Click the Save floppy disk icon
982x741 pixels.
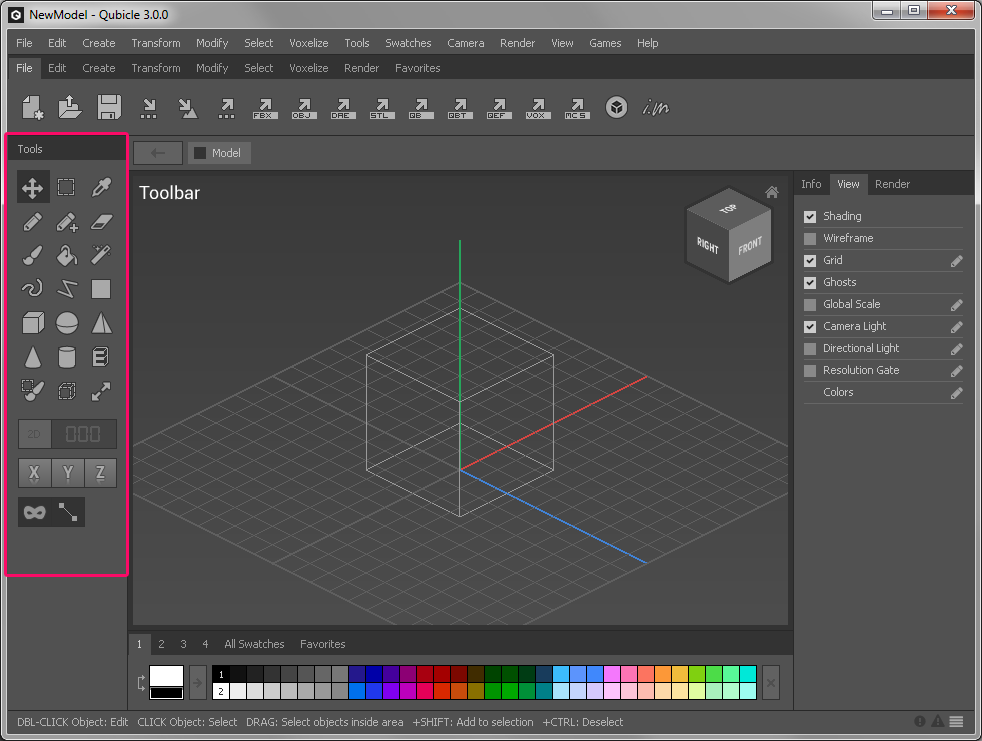click(x=109, y=107)
